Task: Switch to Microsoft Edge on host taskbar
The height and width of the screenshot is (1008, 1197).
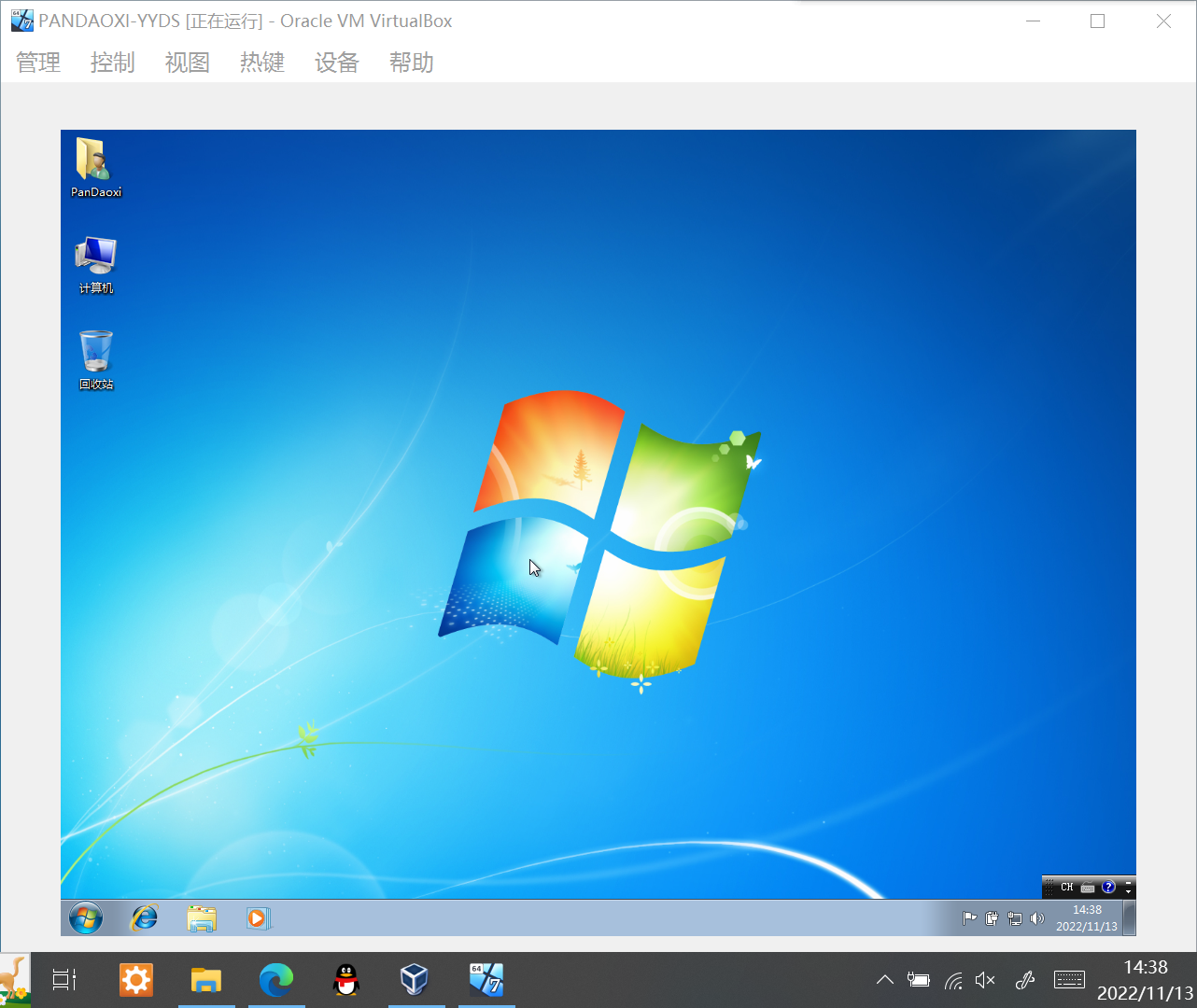Action: (276, 980)
